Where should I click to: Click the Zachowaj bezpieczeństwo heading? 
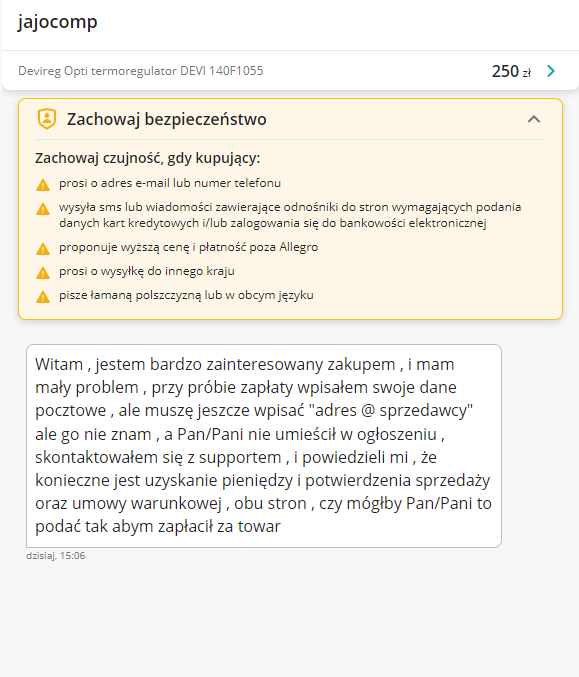167,119
